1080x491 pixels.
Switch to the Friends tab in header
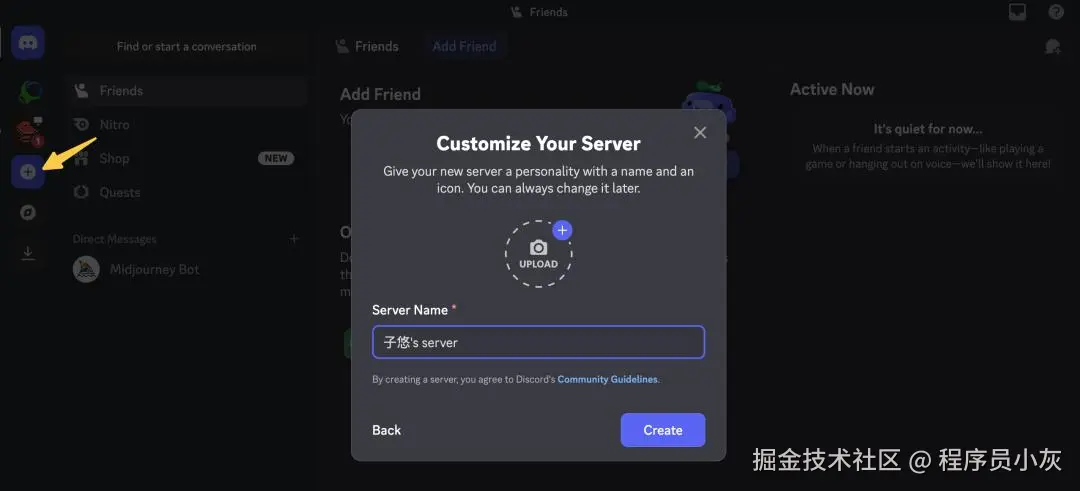pyautogui.click(x=367, y=46)
